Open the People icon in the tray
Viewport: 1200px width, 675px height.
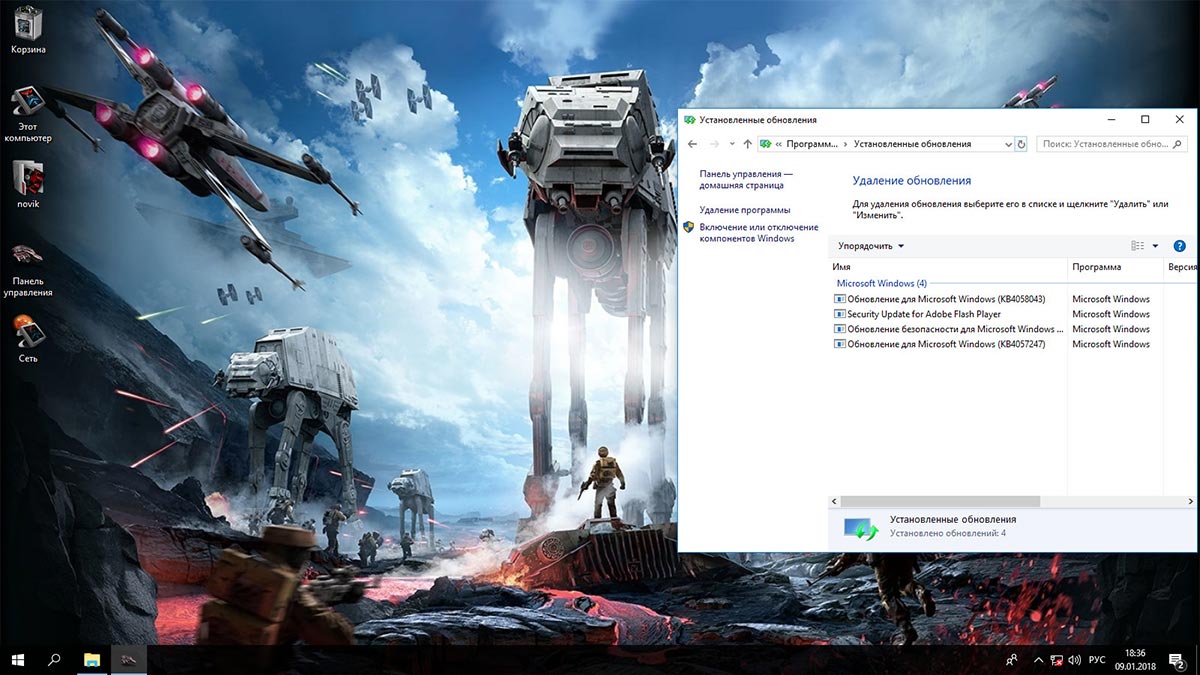[x=1011, y=660]
